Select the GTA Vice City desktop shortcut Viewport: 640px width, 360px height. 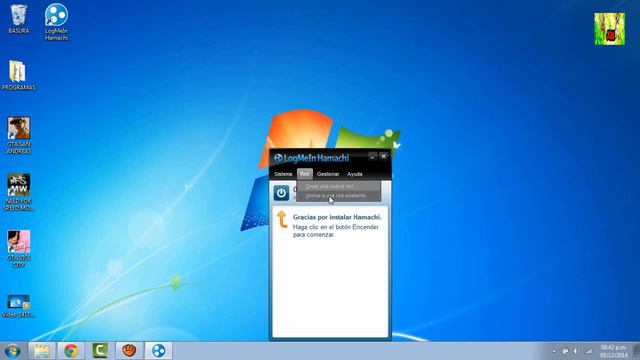coord(18,249)
